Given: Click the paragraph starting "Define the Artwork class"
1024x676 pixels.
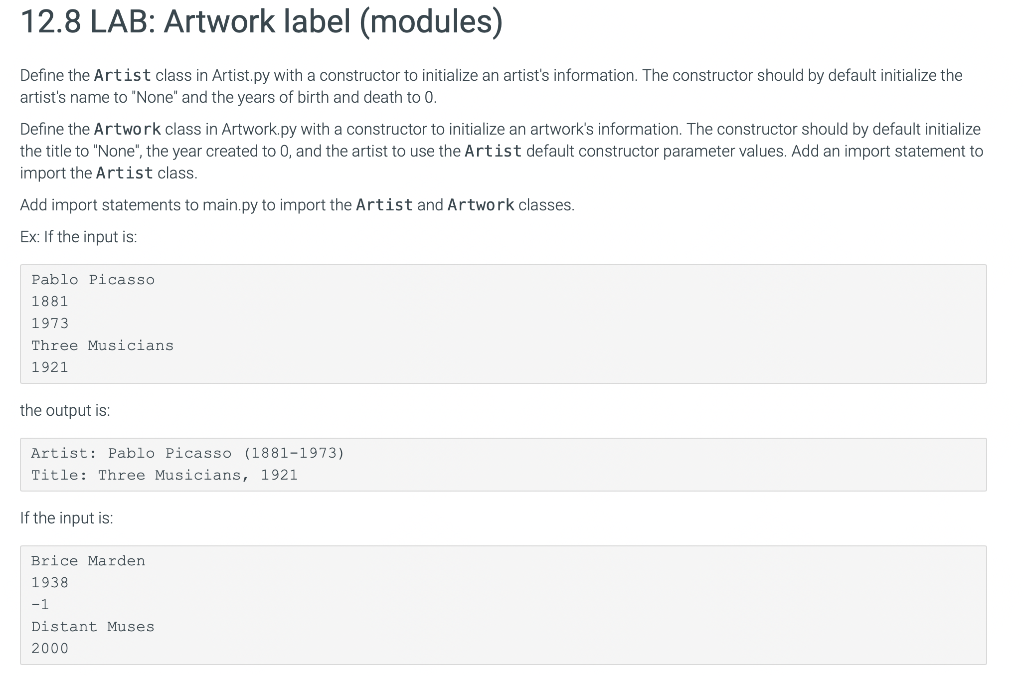Looking at the screenshot, I should pos(500,151).
